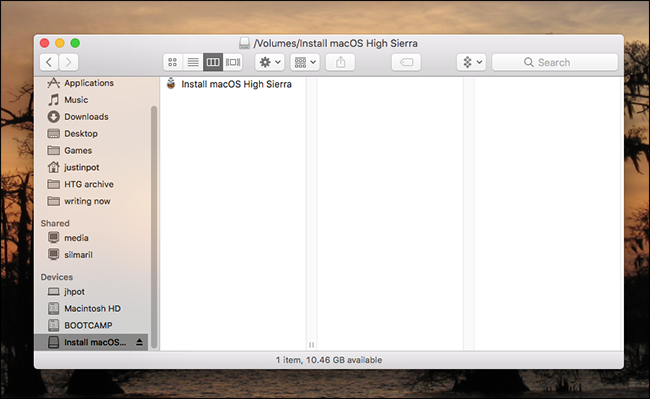Switch to cover flow view
The width and height of the screenshot is (650, 399).
click(x=233, y=62)
